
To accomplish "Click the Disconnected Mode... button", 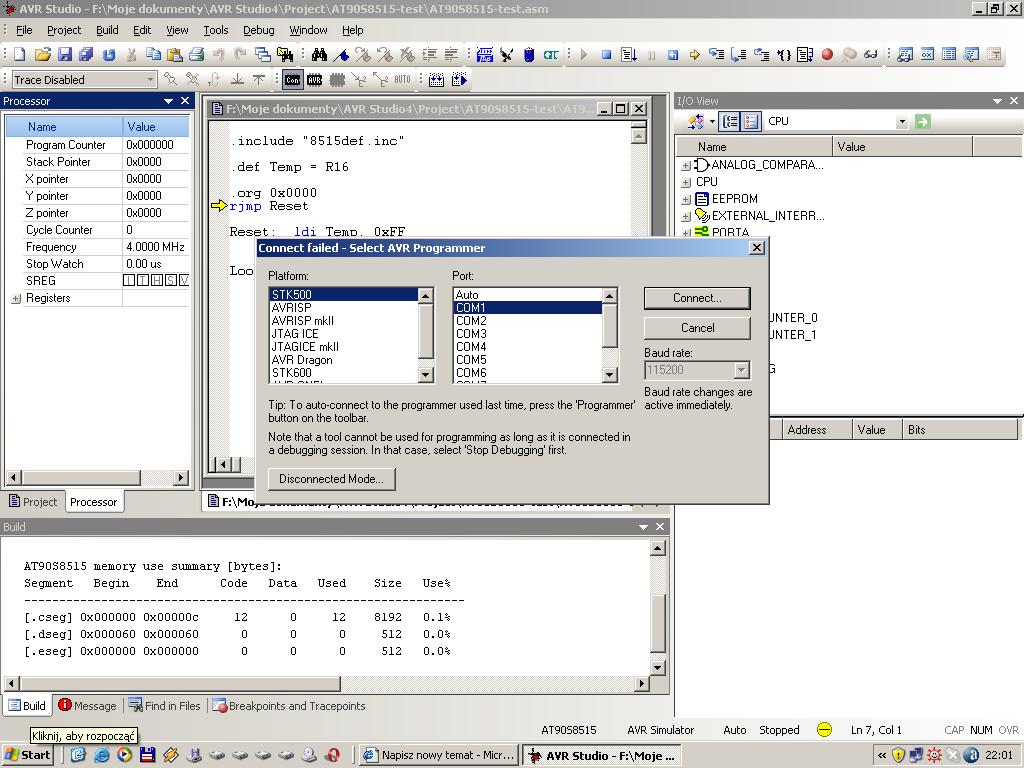I will tap(331, 479).
